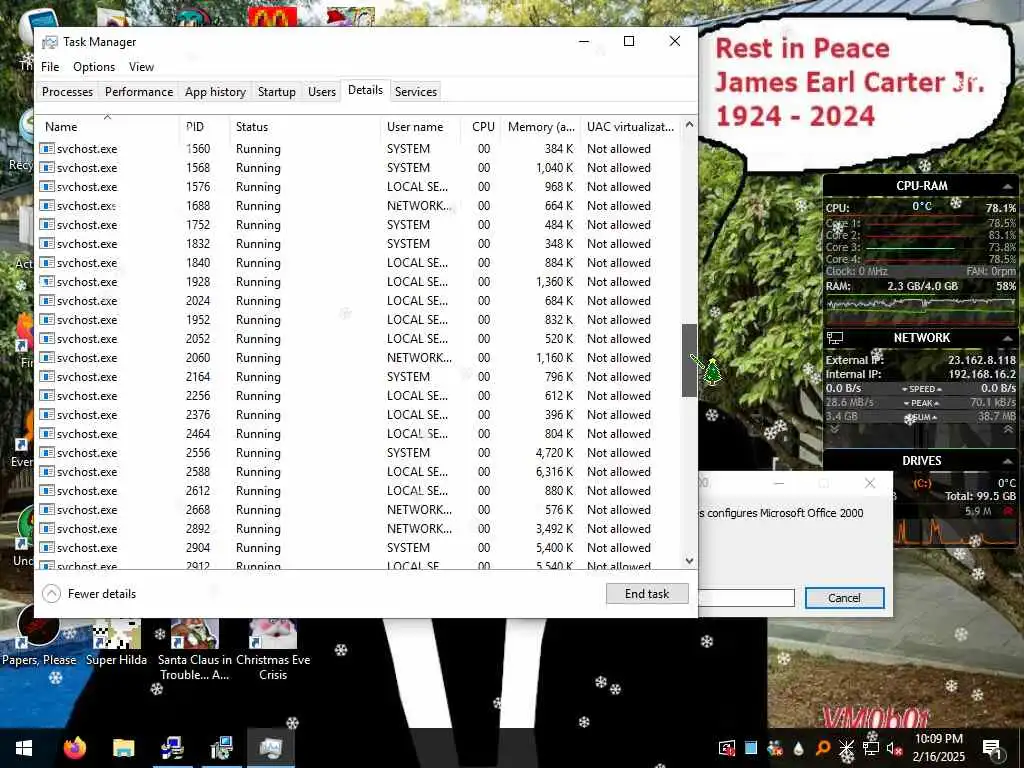Image resolution: width=1024 pixels, height=768 pixels.
Task: Switch to the App history tab
Action: click(215, 91)
